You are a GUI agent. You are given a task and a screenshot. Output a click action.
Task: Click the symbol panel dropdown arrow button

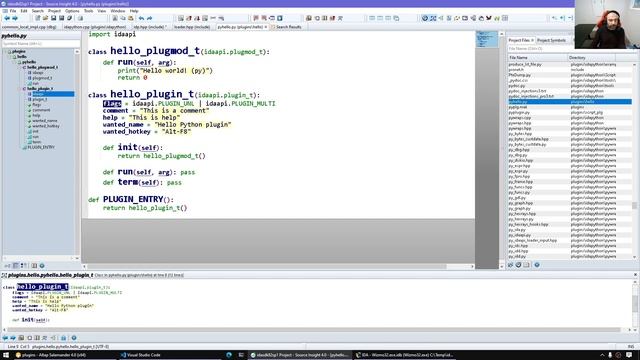coord(77,51)
